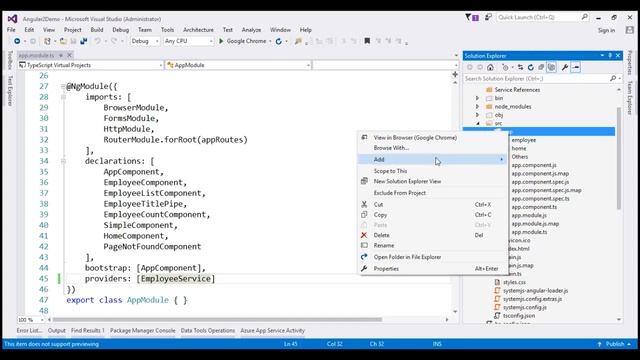This screenshot has height=360, width=640.
Task: Open the AppModule navigation dropdown
Action: click(x=238, y=65)
